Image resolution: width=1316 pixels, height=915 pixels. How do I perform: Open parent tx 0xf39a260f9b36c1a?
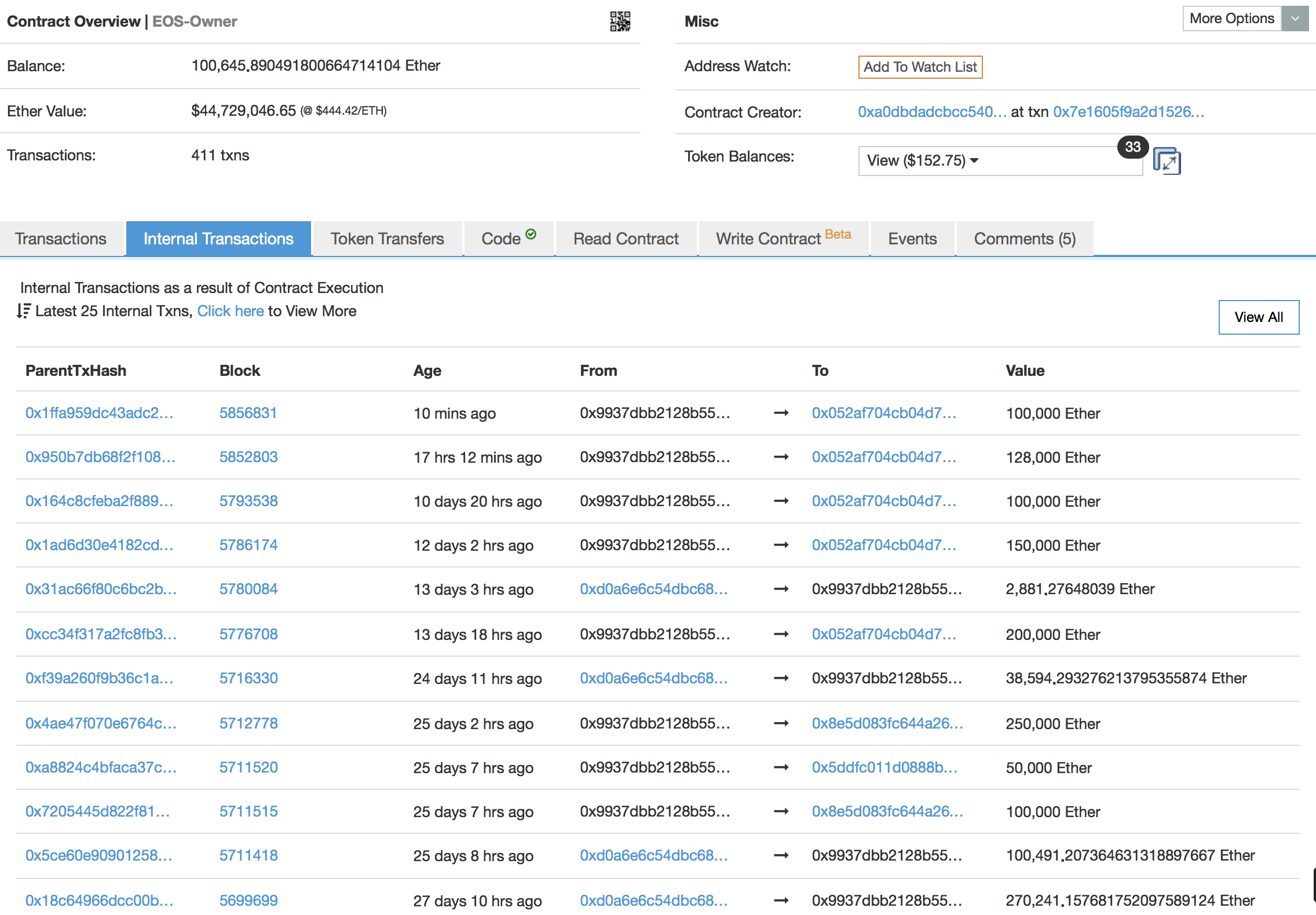[x=99, y=678]
